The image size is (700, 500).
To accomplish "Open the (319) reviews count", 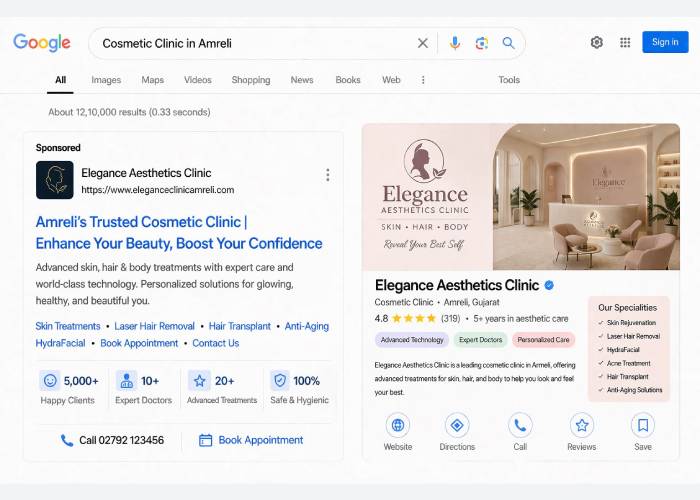I will coord(450,319).
